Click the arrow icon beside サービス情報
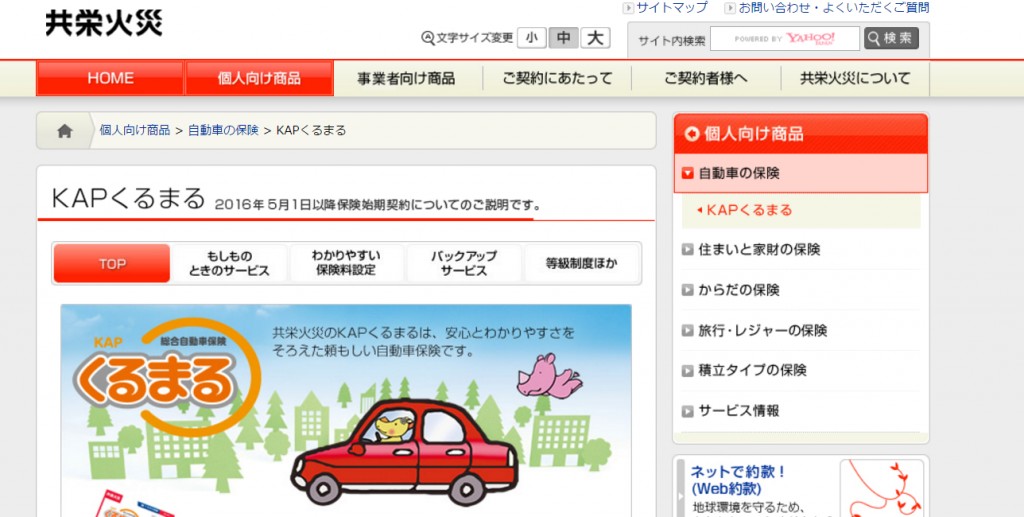 687,411
